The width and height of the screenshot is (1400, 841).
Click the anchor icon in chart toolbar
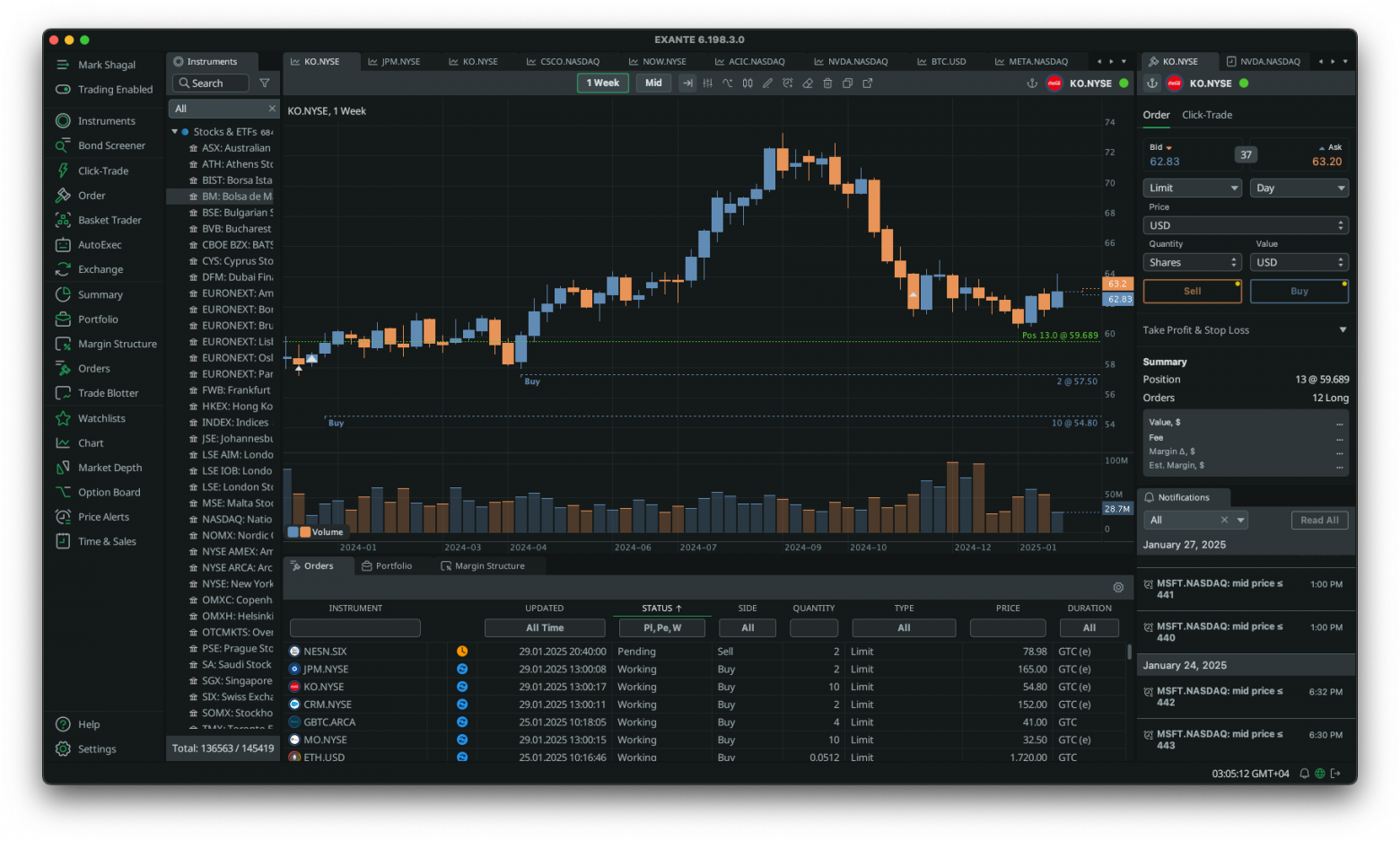1032,83
